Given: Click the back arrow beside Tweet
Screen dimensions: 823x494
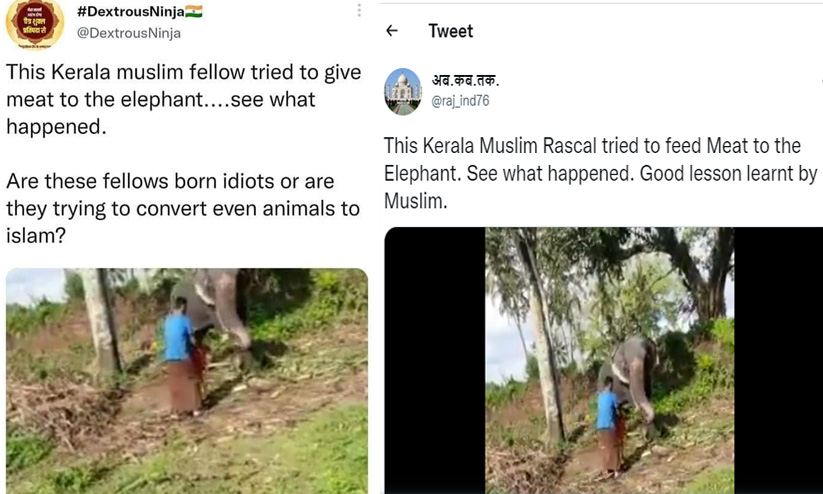Looking at the screenshot, I should click(392, 31).
